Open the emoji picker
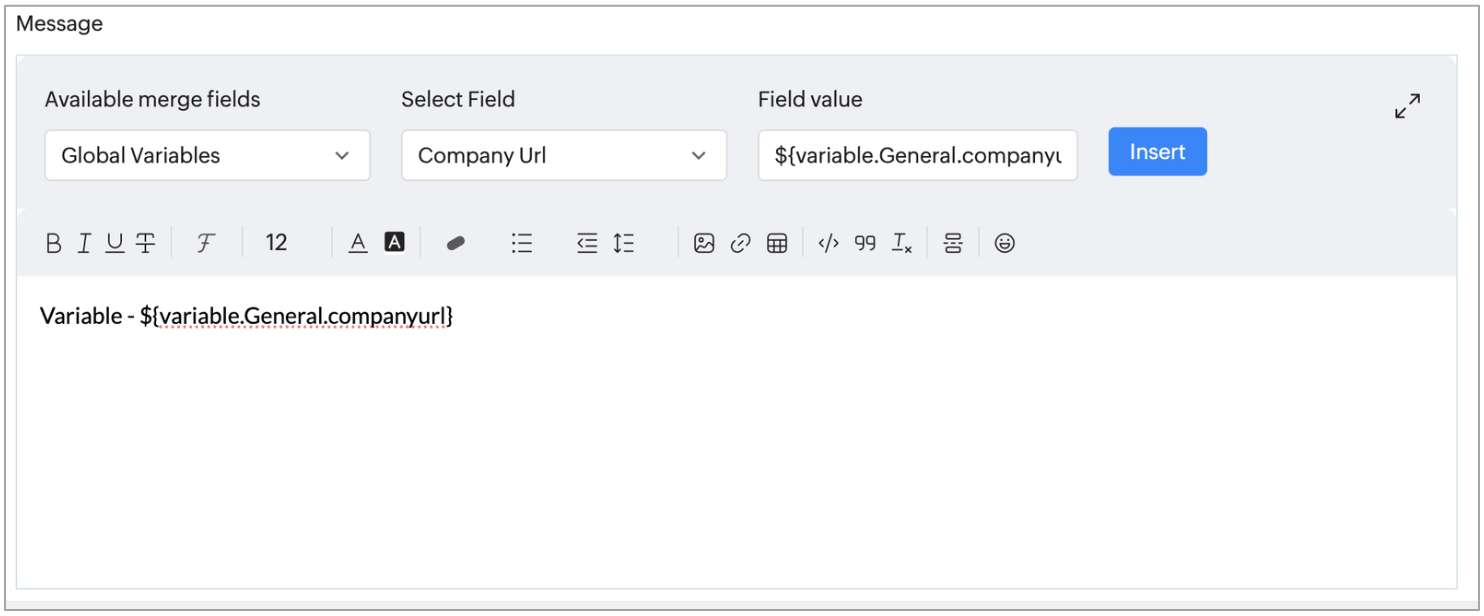The width and height of the screenshot is (1484, 616). coord(1005,243)
